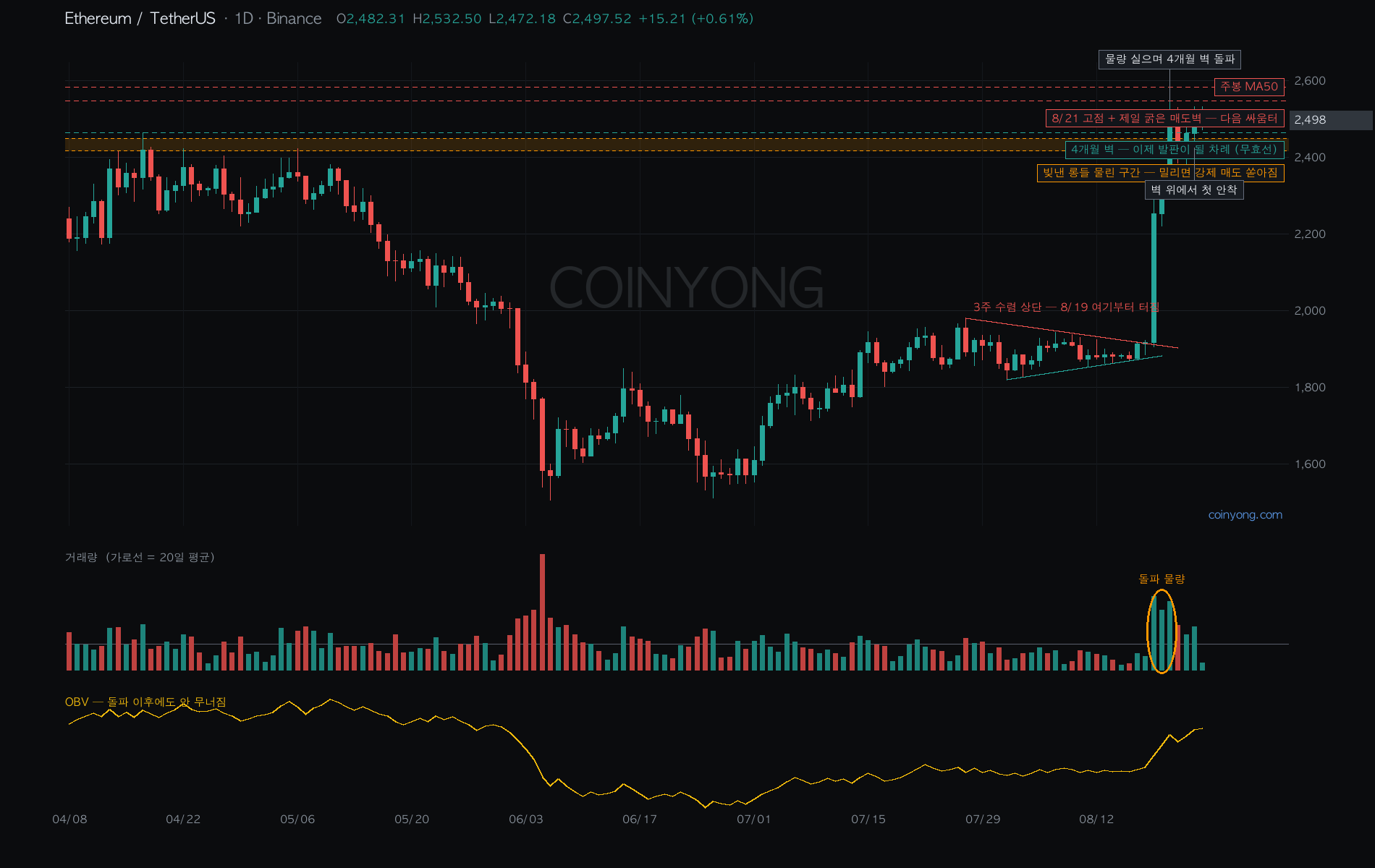1375x868 pixels.
Task: Select the high value H2,532.50
Action: click(x=447, y=19)
